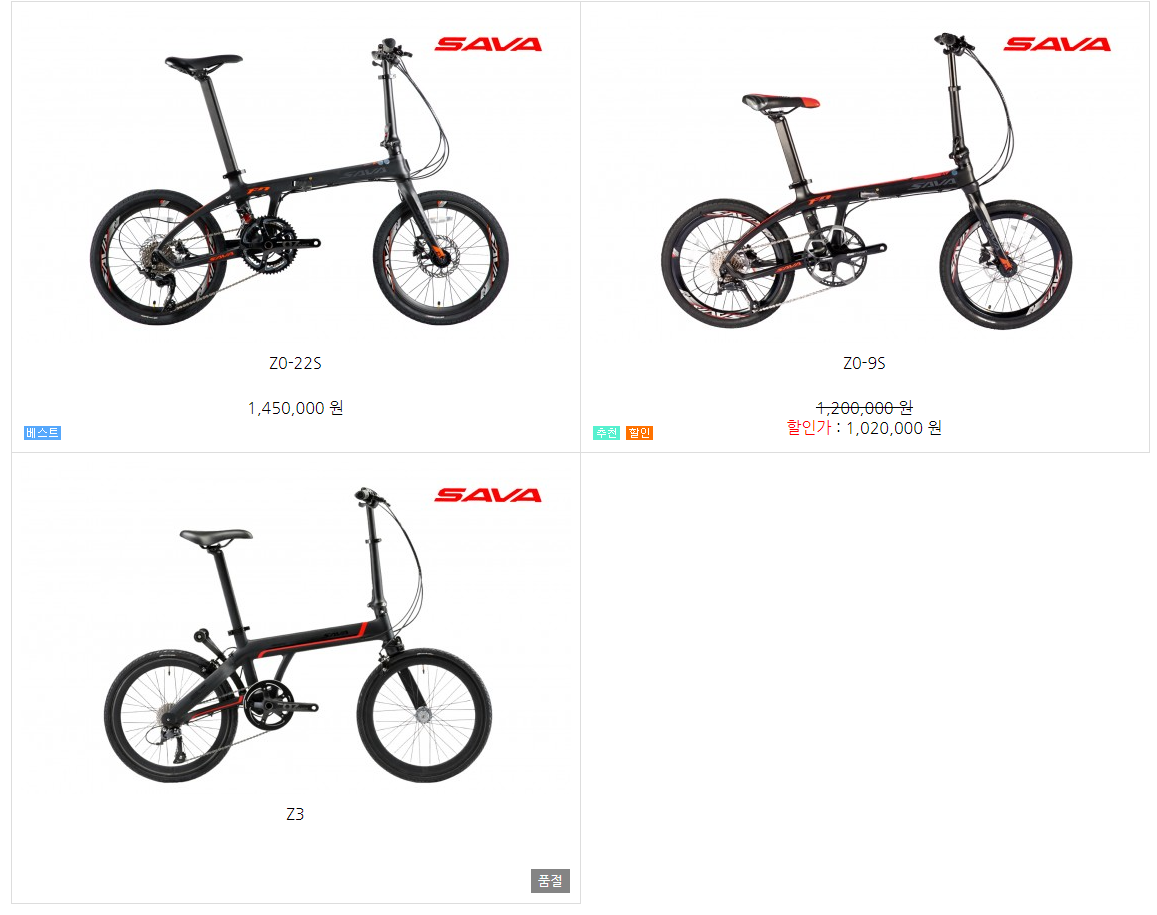Click the crossed-out 1,200,000 원 price
Screen dimensions: 1157x915
(864, 408)
